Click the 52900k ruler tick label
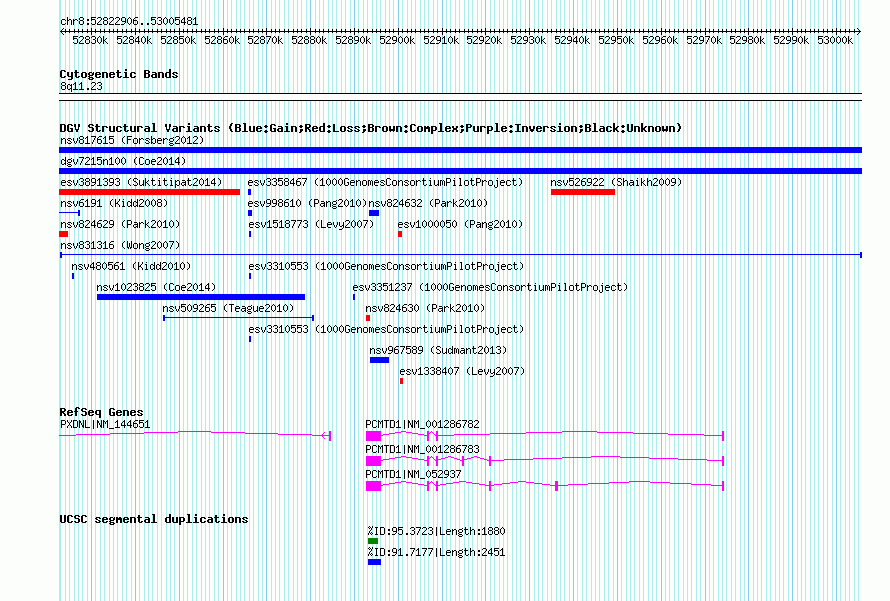 [397, 40]
